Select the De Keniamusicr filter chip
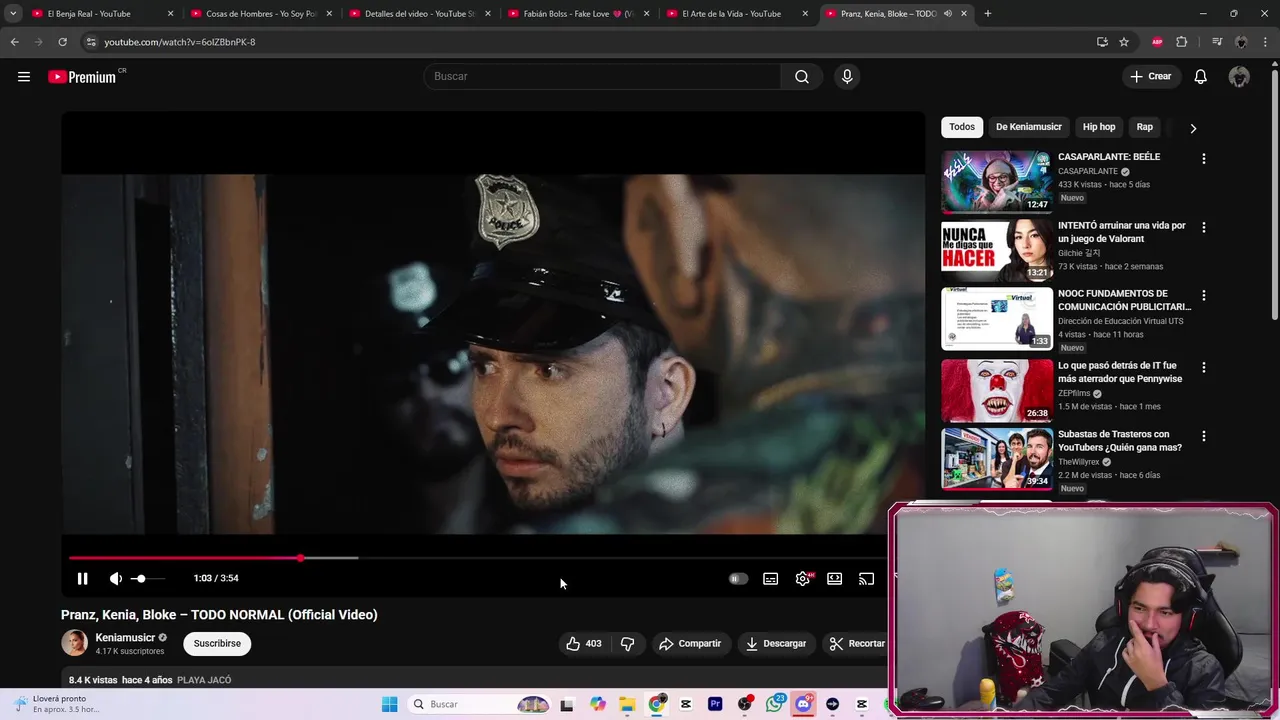The height and width of the screenshot is (720, 1280). pos(1029,127)
